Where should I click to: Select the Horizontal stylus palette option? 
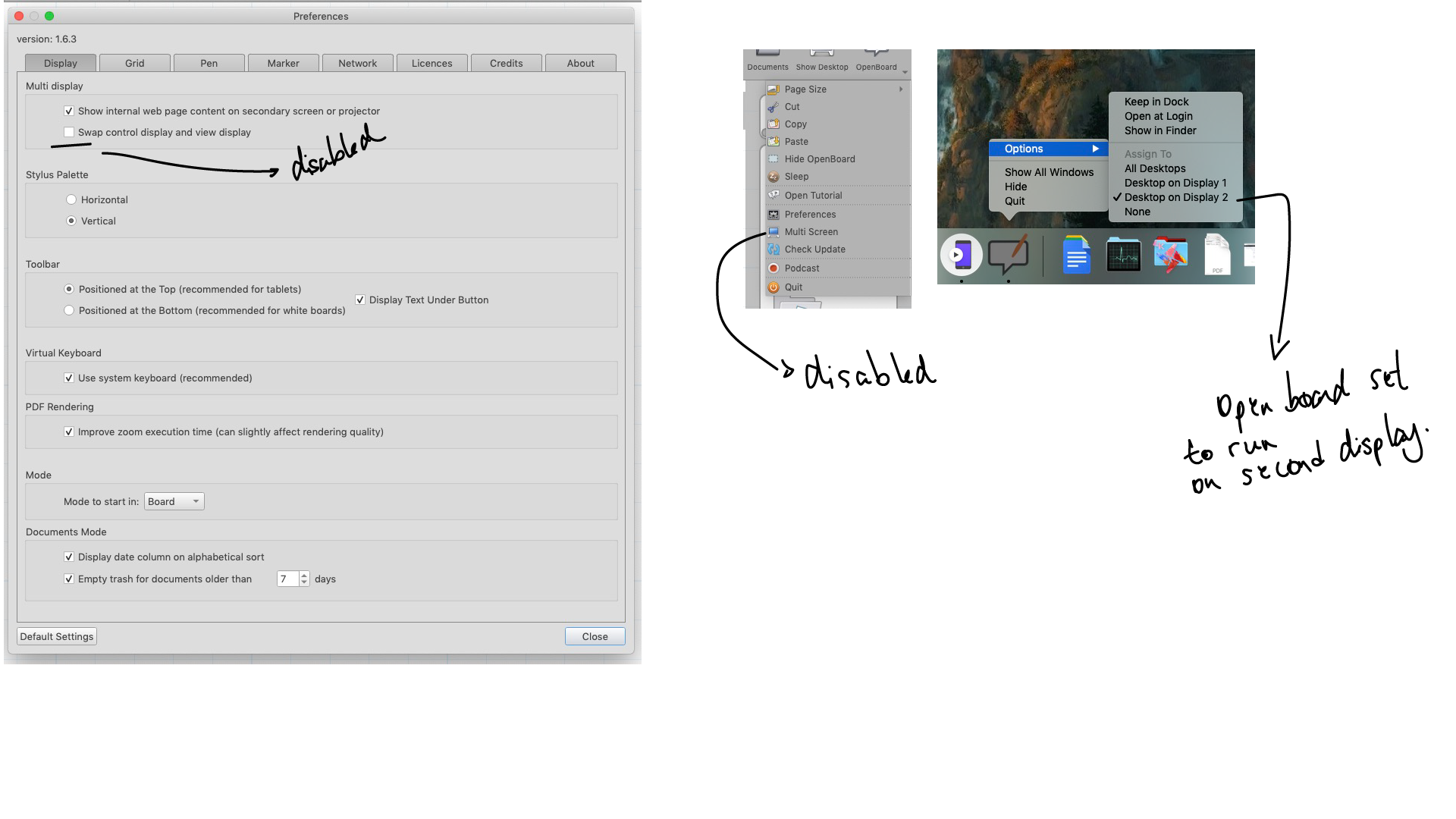click(71, 199)
